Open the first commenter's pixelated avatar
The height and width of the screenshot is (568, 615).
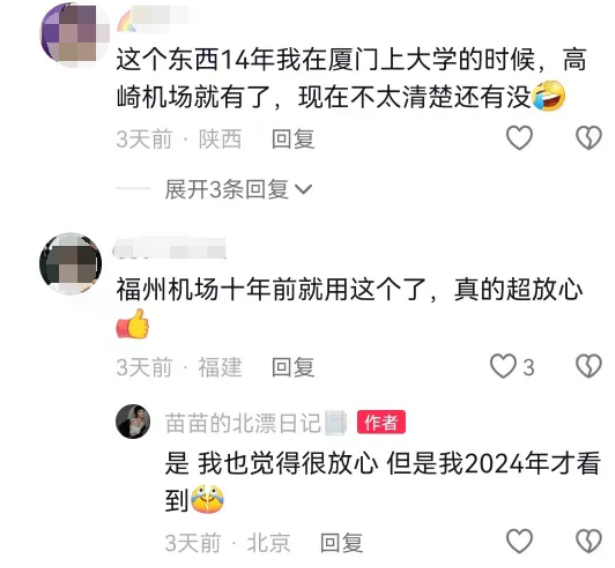coord(73,35)
